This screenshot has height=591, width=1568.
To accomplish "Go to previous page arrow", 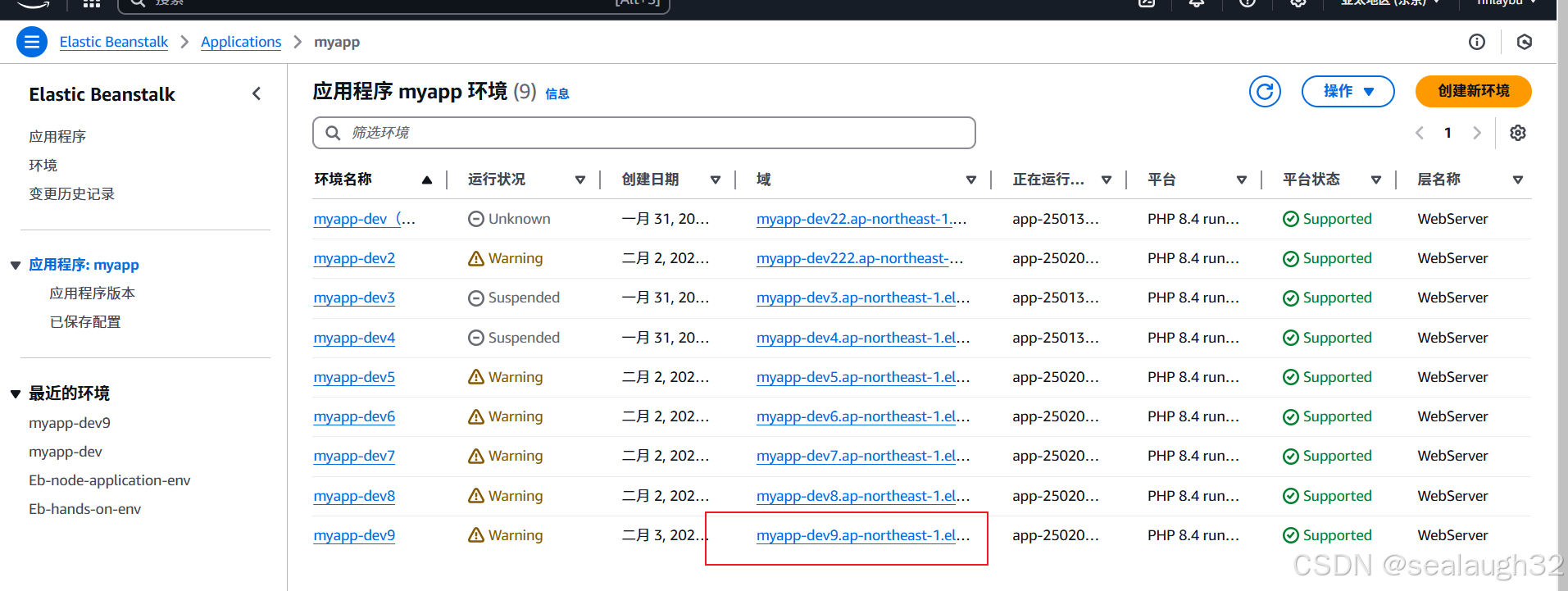I will click(x=1420, y=133).
